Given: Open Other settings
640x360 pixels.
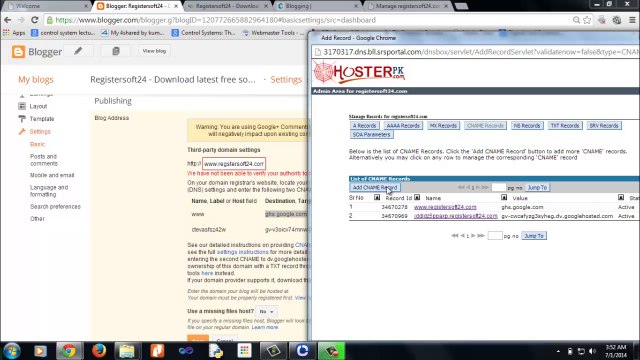Looking at the screenshot, I should point(37,219).
